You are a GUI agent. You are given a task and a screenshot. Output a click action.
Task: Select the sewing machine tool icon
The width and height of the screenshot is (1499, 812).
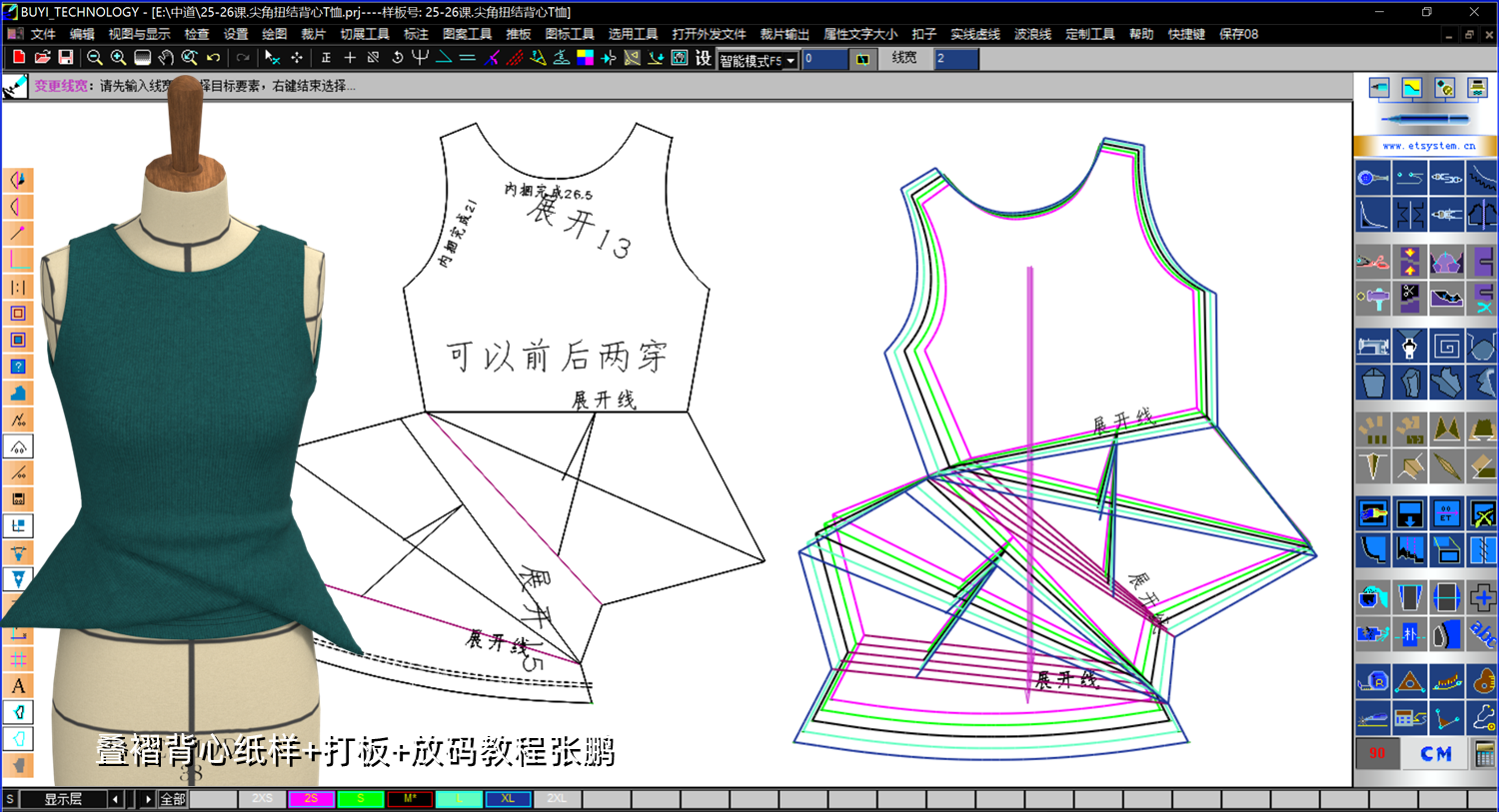[1373, 347]
